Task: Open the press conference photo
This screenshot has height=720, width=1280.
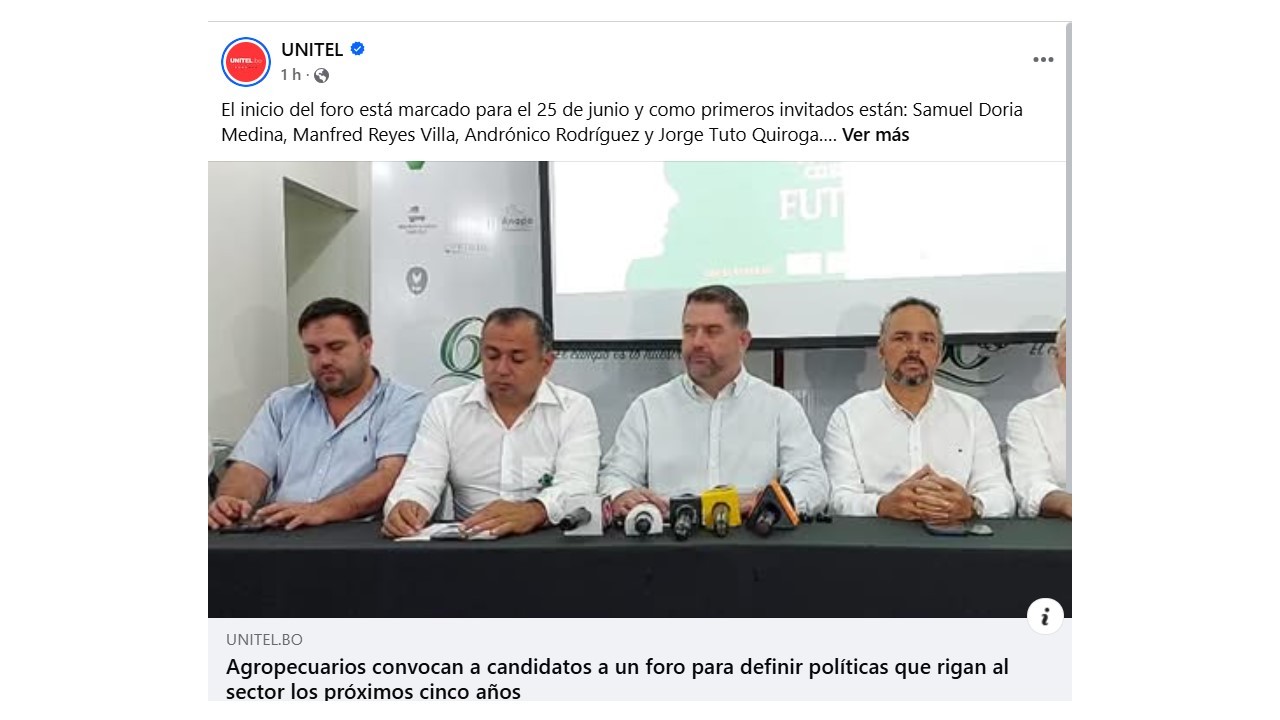Action: (x=639, y=389)
